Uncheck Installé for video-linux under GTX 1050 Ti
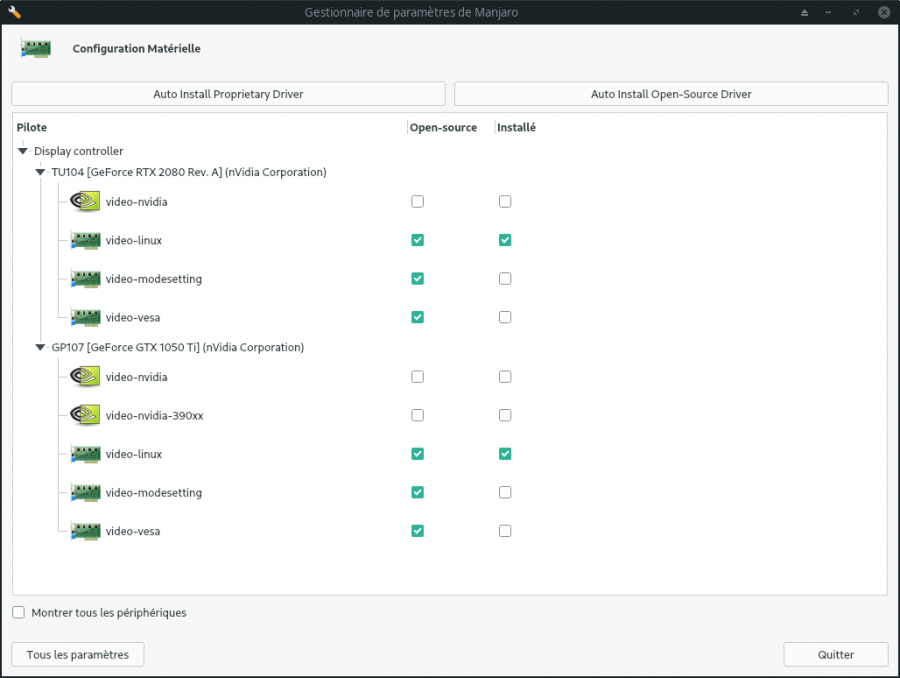 coord(505,454)
